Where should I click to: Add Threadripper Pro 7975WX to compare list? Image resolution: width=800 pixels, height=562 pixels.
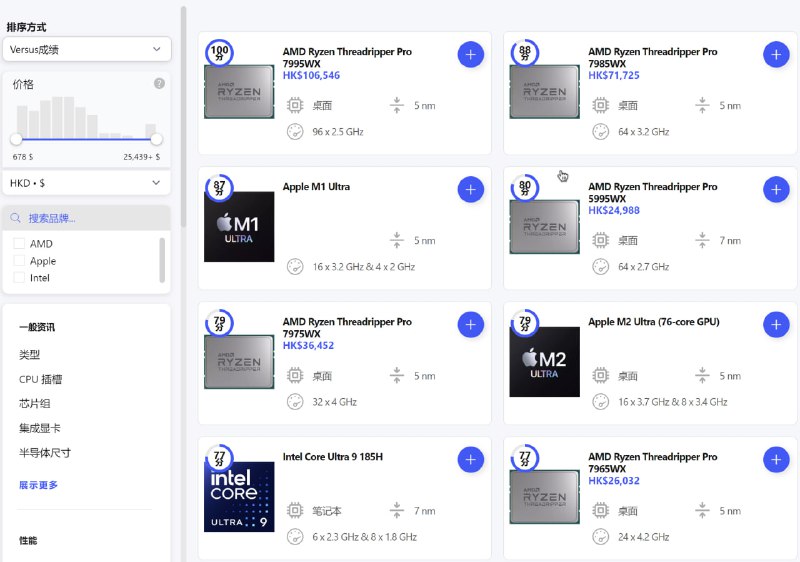pyautogui.click(x=471, y=324)
